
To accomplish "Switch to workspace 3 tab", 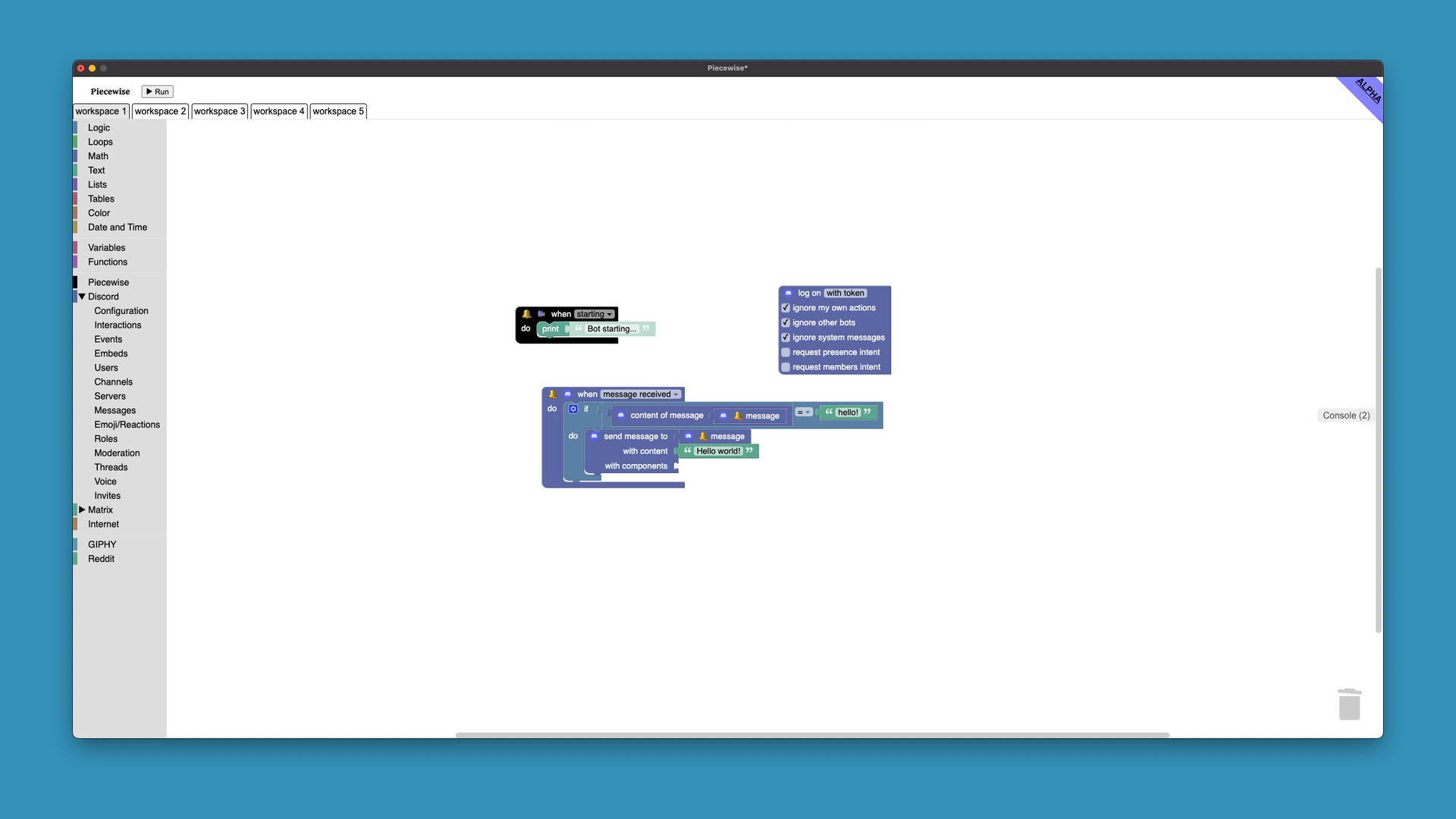I will pos(219,111).
